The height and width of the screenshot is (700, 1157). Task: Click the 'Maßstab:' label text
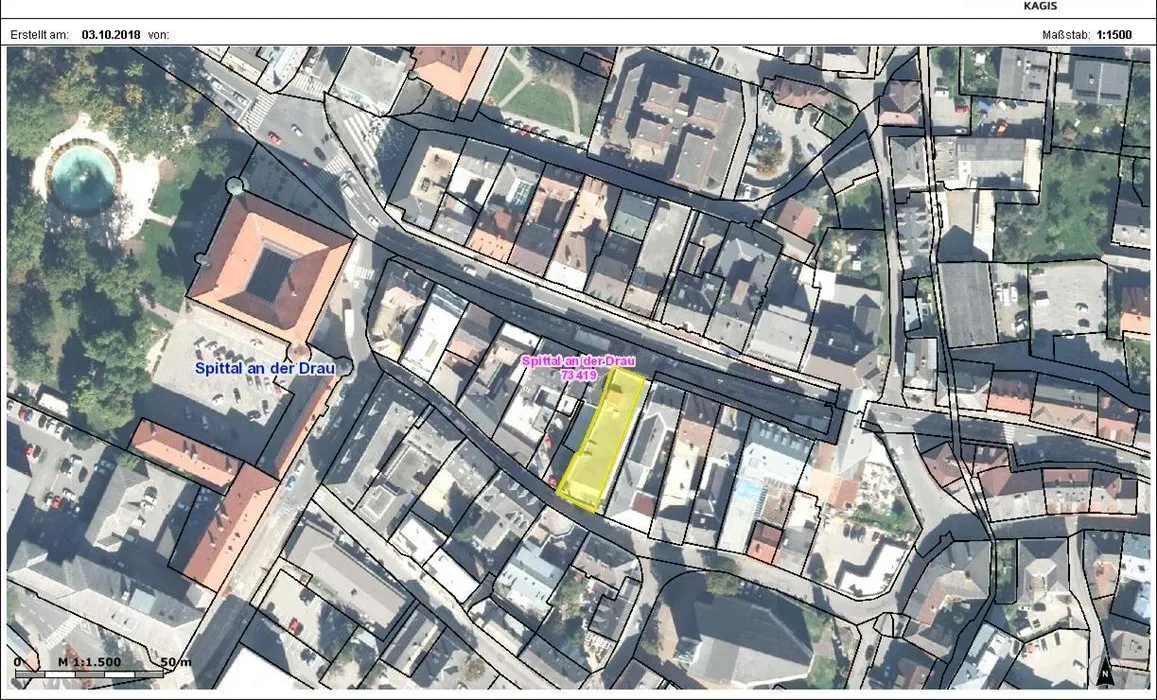tap(1066, 35)
